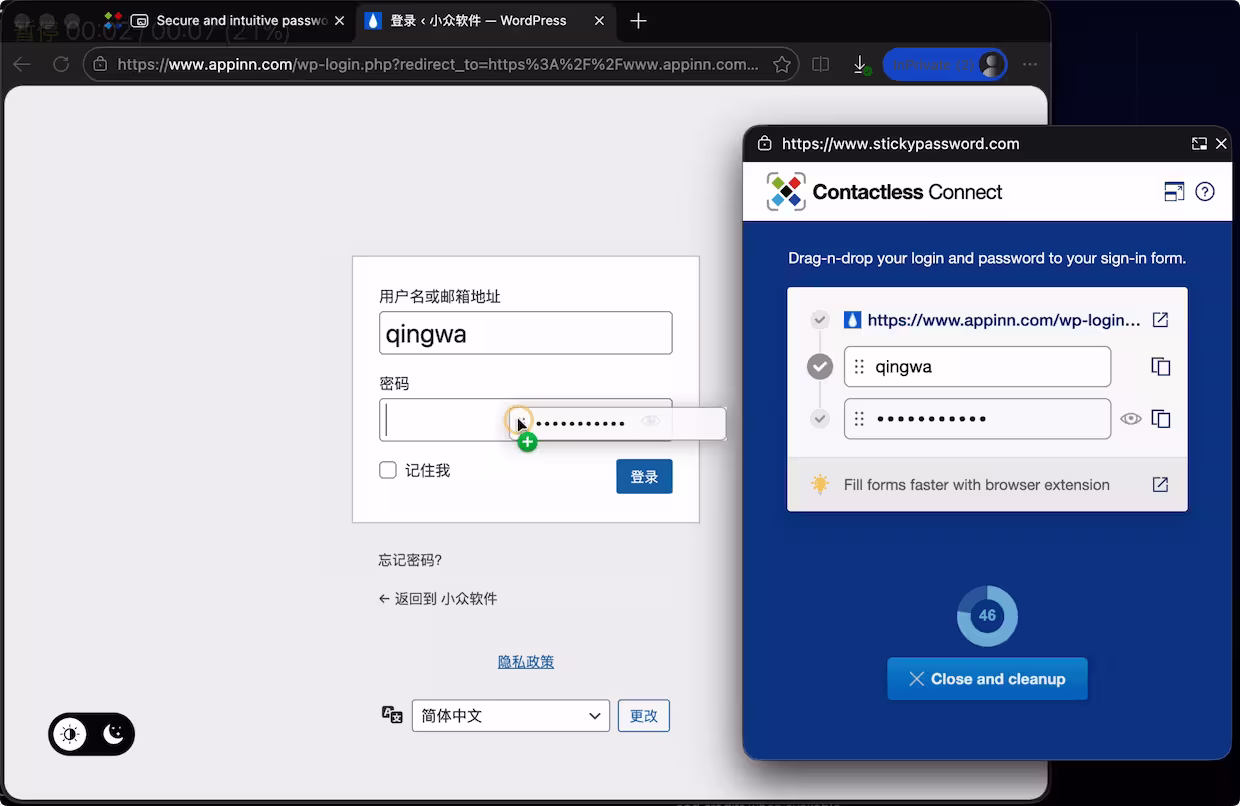Image resolution: width=1240 pixels, height=806 pixels.
Task: Click the pop-out window icon beside the help icon
Action: [x=1174, y=191]
